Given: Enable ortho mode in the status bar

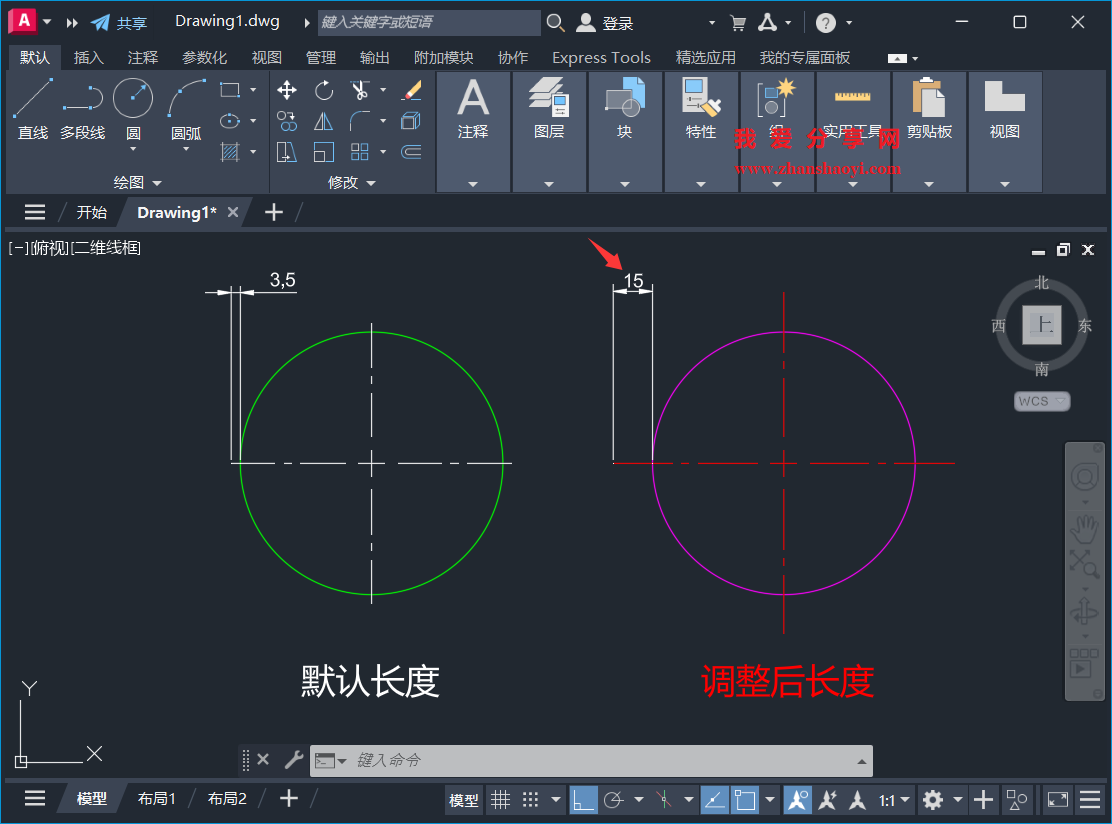Looking at the screenshot, I should [x=583, y=800].
